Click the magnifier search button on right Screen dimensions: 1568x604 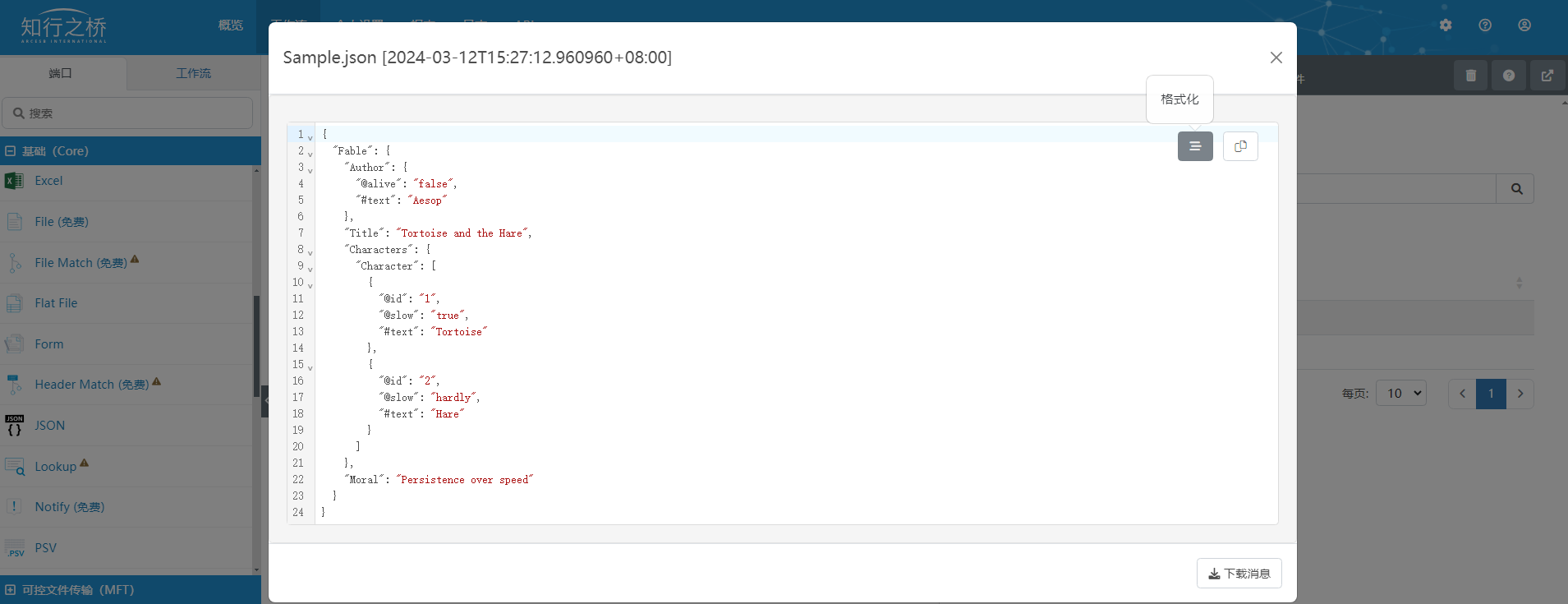click(1516, 189)
